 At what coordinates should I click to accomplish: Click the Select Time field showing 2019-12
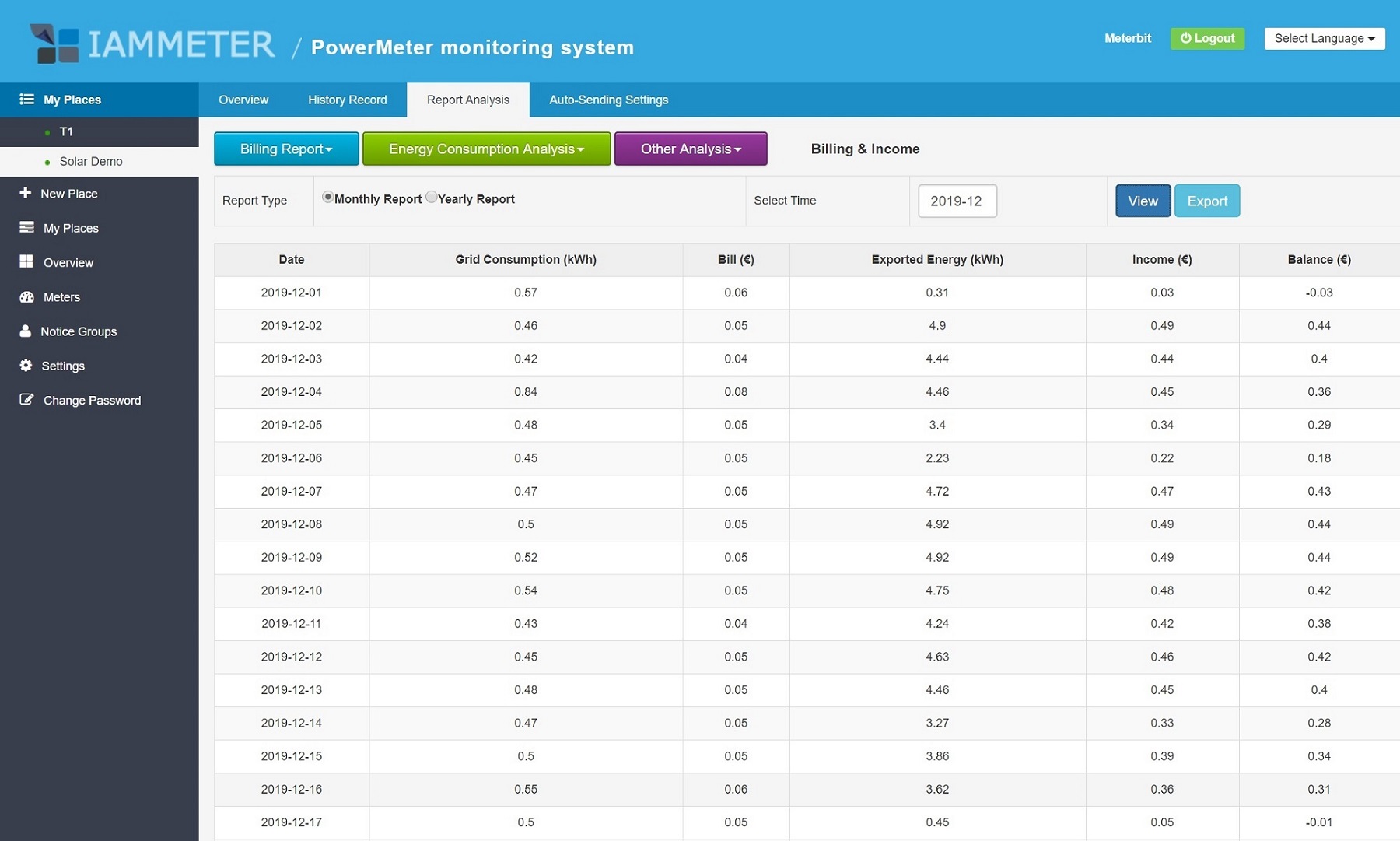coord(957,201)
